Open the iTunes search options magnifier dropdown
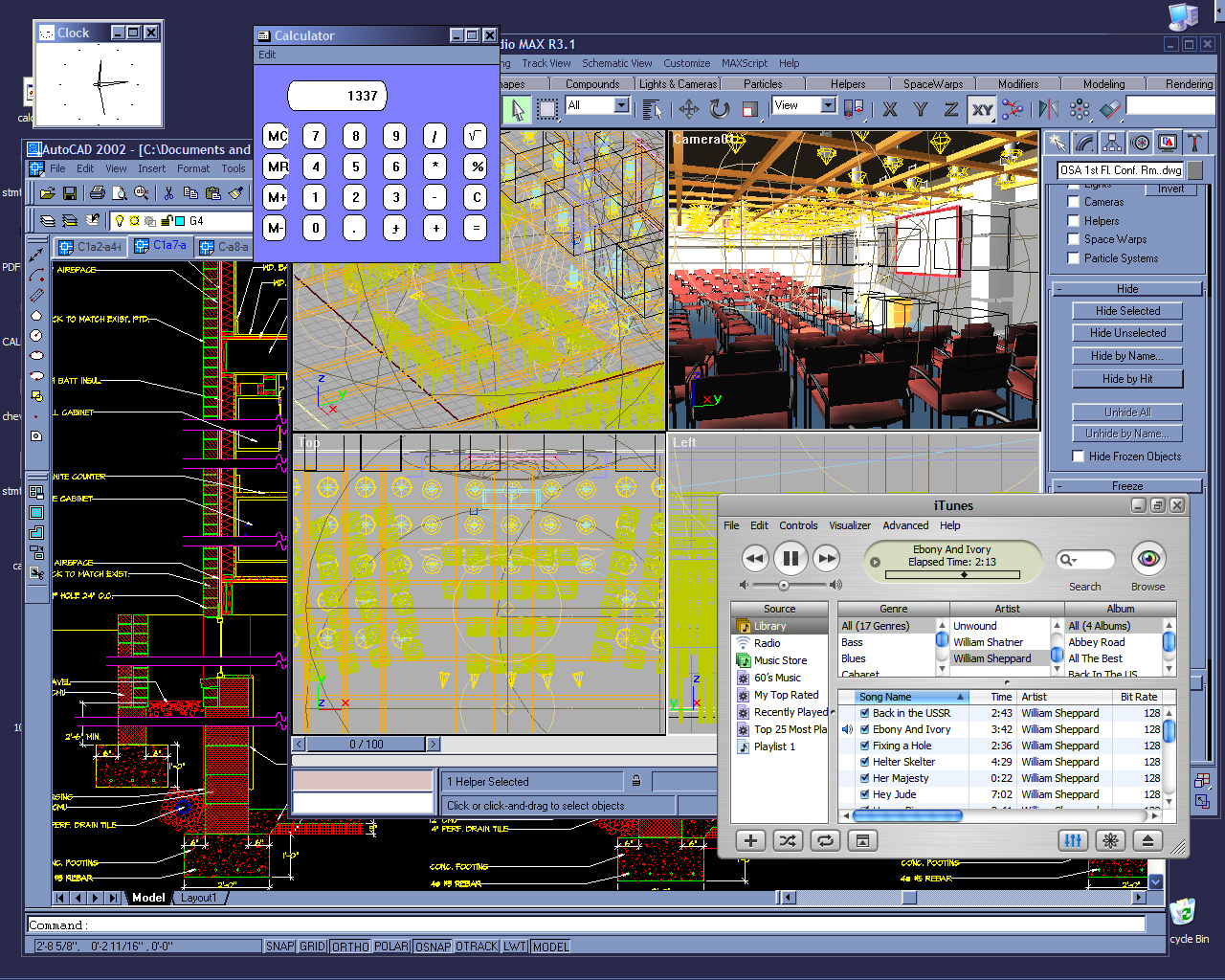The image size is (1225, 980). (x=1067, y=560)
